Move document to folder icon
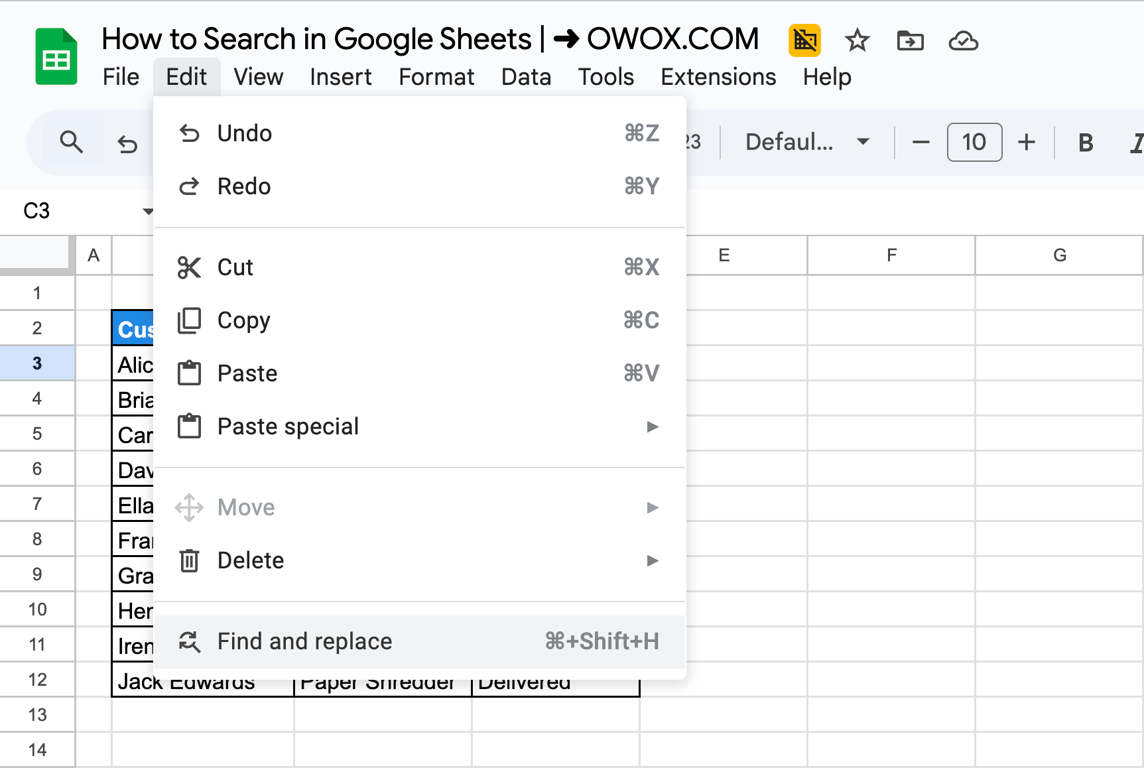The width and height of the screenshot is (1144, 768). [x=910, y=41]
